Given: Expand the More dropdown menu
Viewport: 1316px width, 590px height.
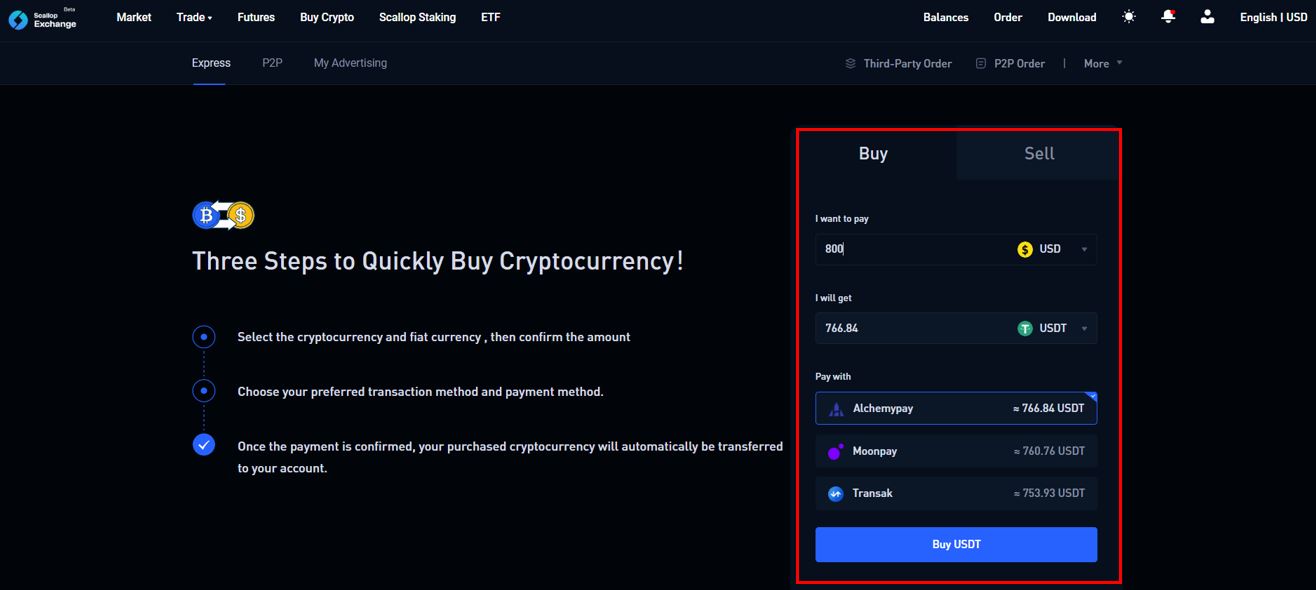Looking at the screenshot, I should pos(1103,63).
